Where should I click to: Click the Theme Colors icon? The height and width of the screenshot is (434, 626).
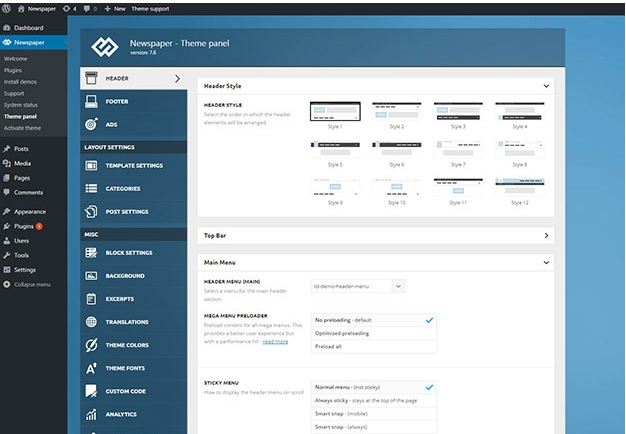(x=91, y=345)
